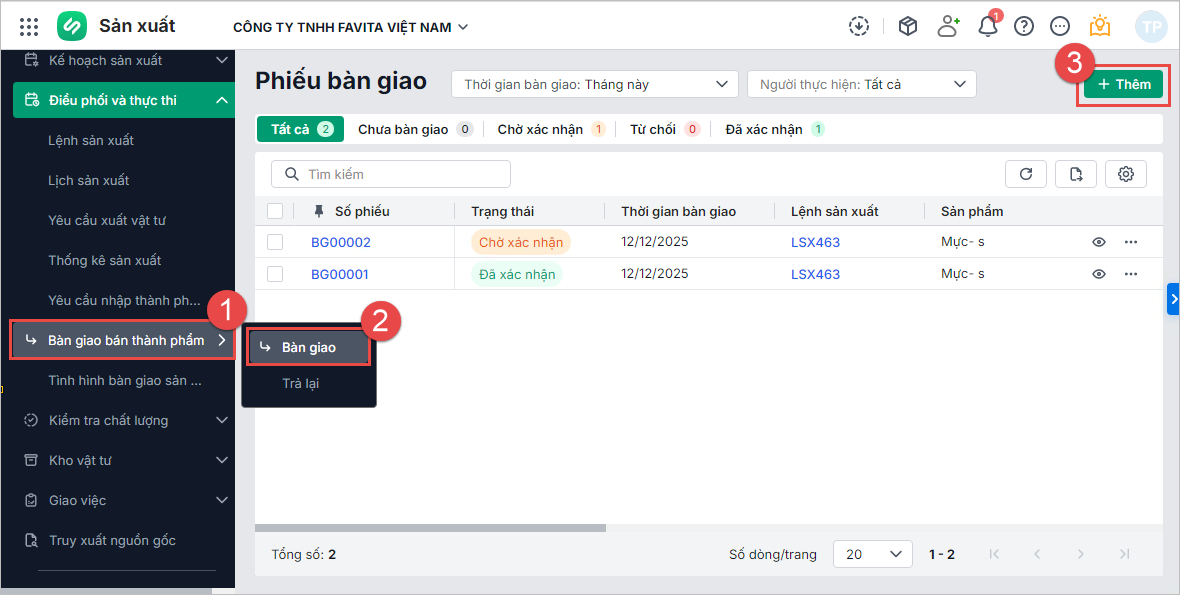1180x595 pixels.
Task: Expand Kho vật tư menu
Action: pyautogui.click(x=222, y=460)
